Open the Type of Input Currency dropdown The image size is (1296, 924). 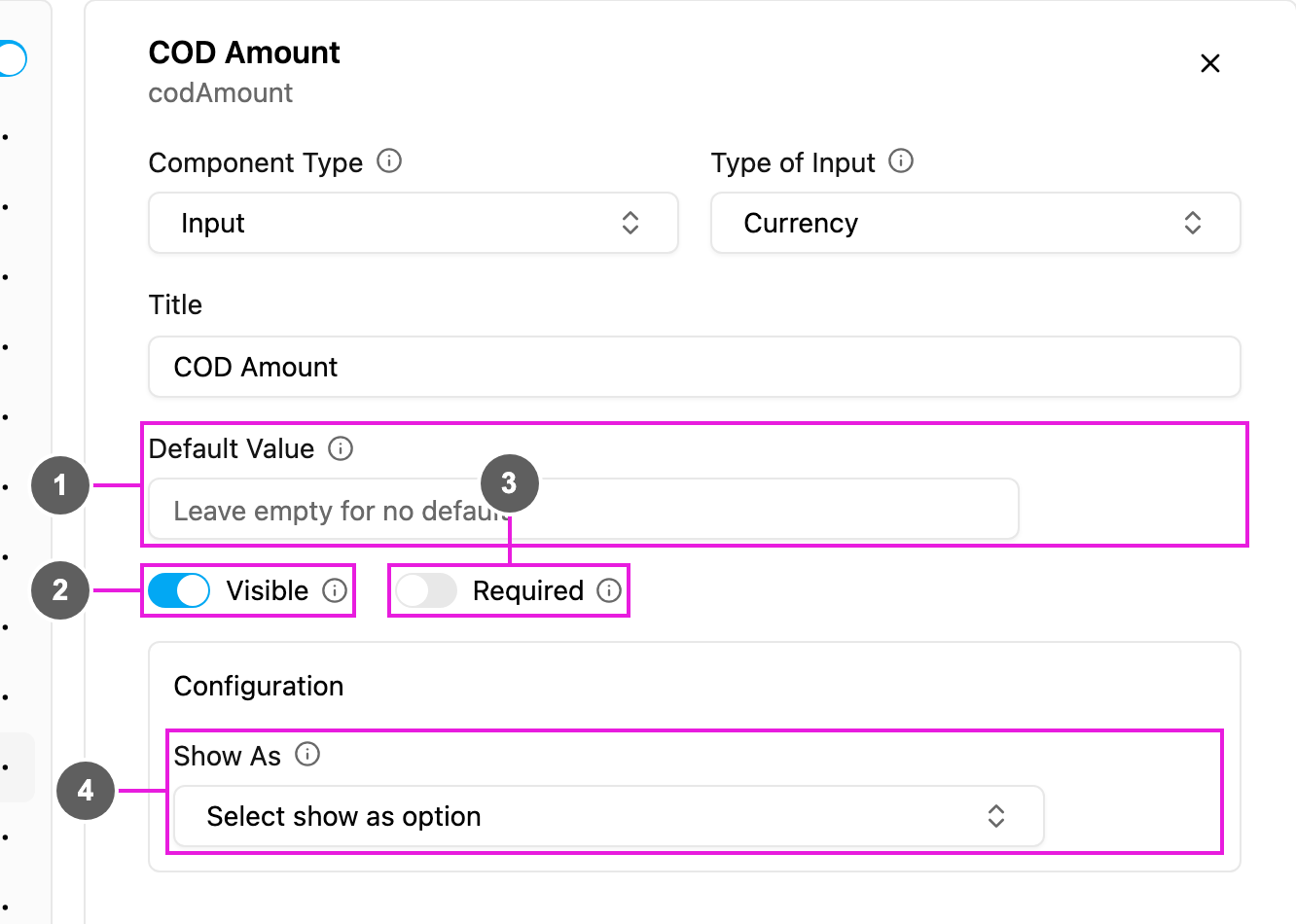tap(976, 223)
